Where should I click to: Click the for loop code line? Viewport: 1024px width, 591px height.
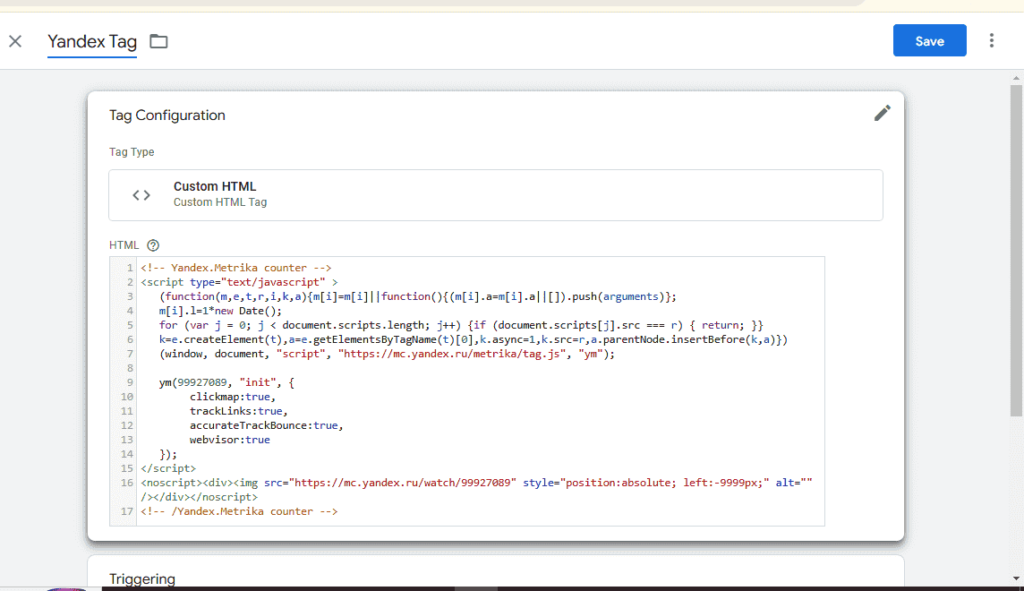click(x=461, y=325)
